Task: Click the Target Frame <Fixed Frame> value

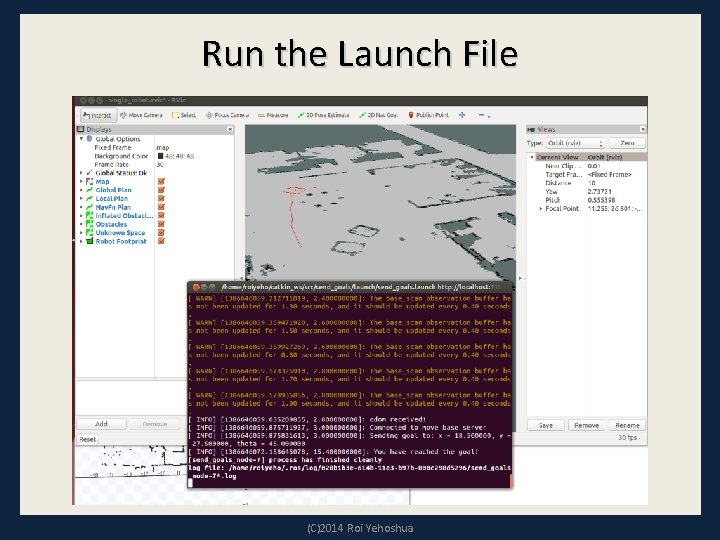Action: (609, 174)
